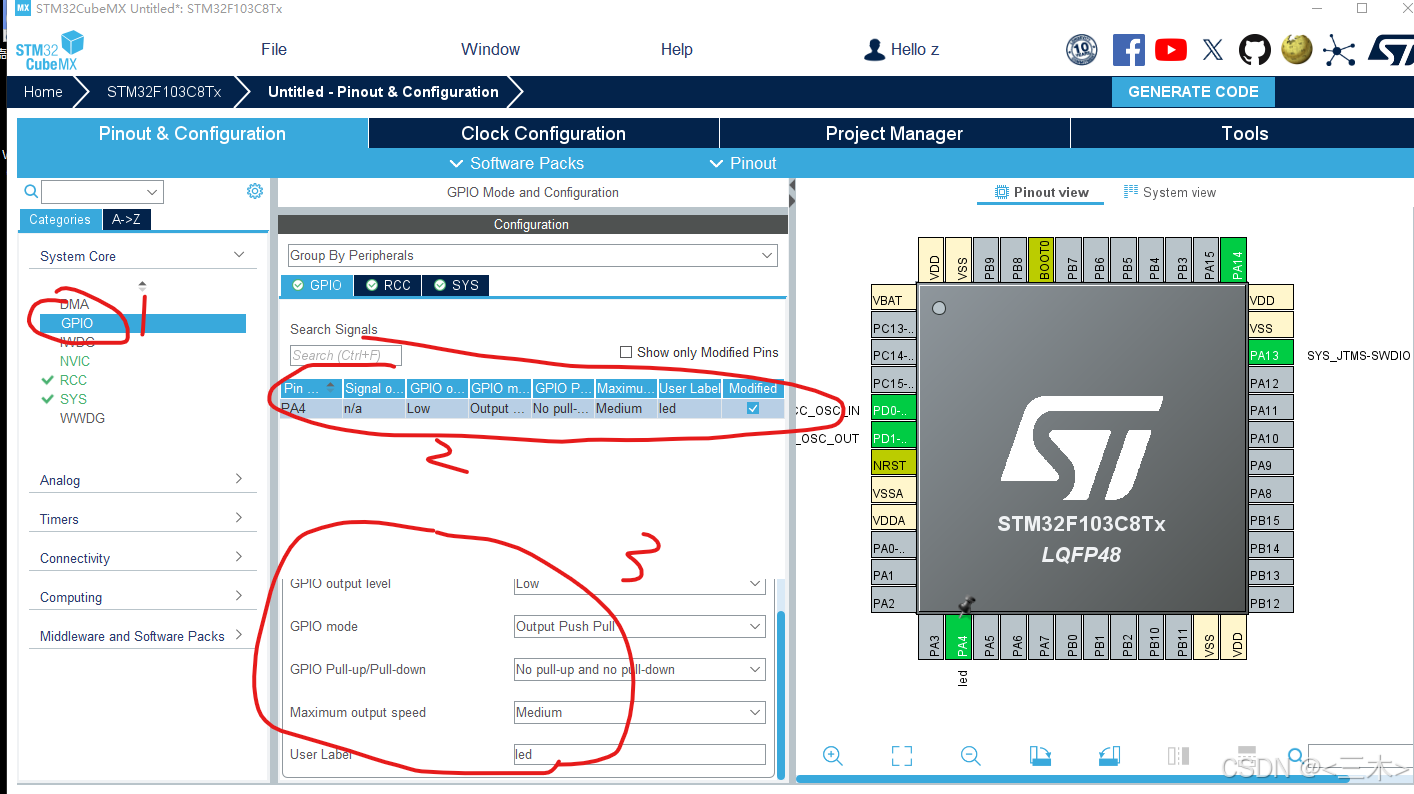
Task: Open the File menu
Action: tap(274, 49)
